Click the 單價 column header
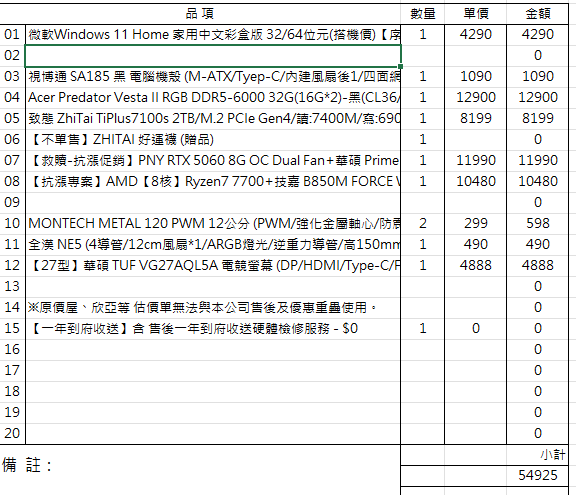 pos(475,14)
